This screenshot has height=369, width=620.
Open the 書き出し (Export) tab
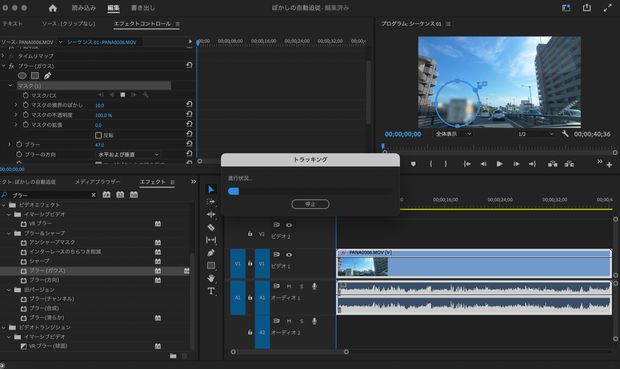(143, 8)
